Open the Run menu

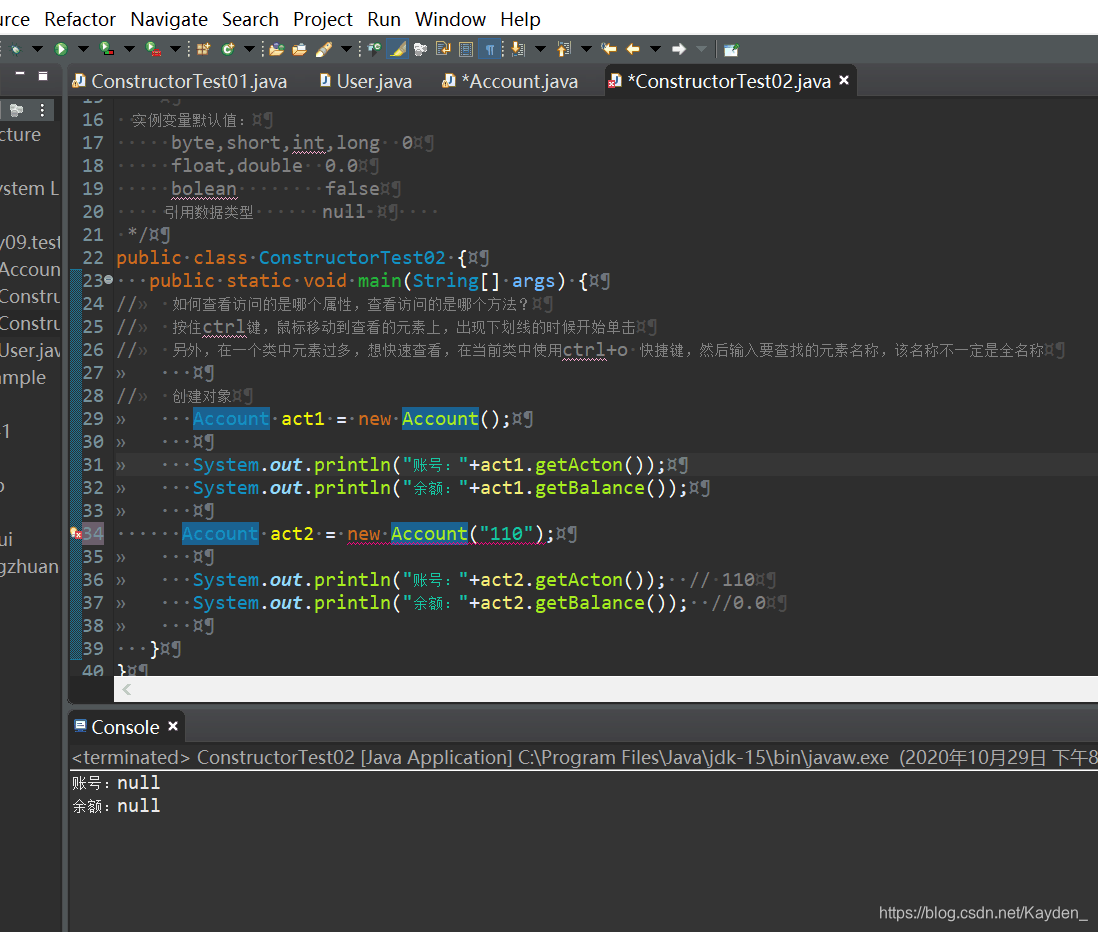(x=384, y=19)
